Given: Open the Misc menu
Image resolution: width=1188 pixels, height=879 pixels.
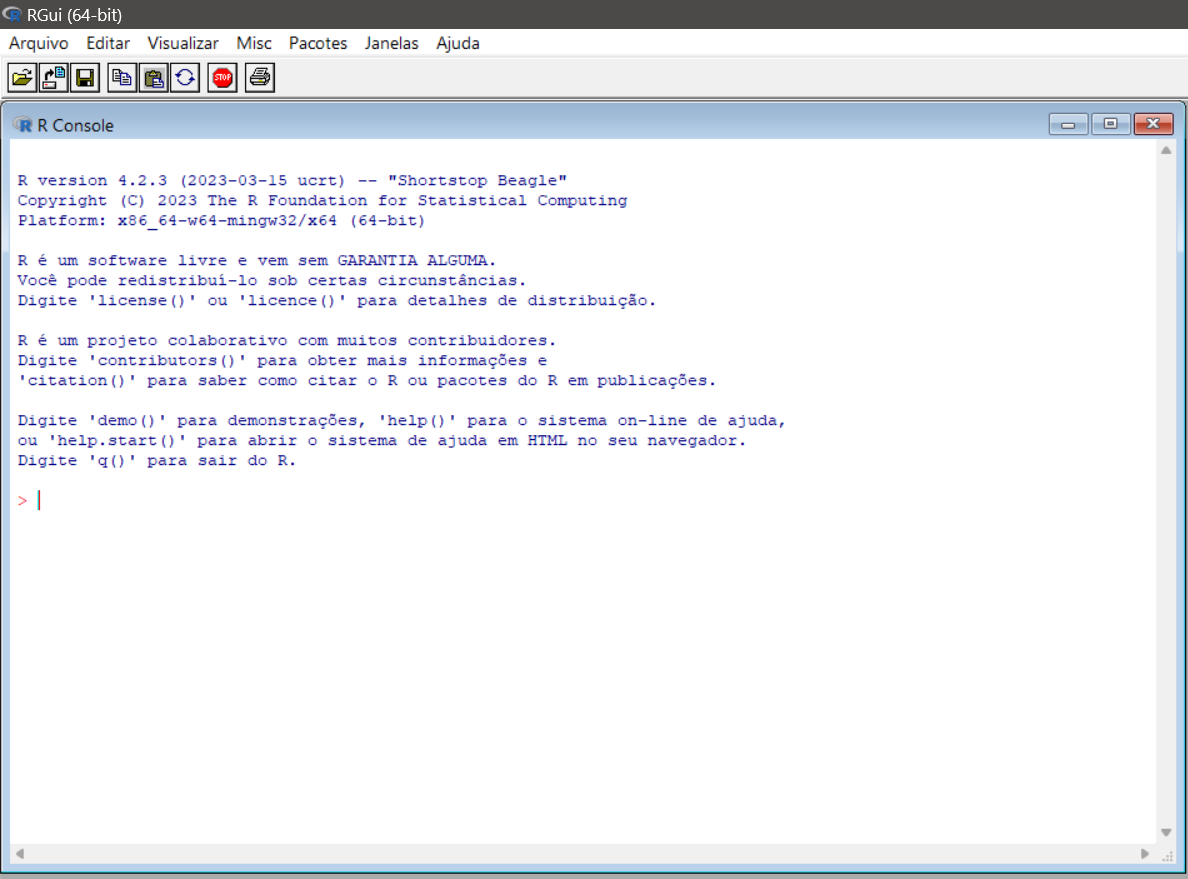Looking at the screenshot, I should 254,43.
